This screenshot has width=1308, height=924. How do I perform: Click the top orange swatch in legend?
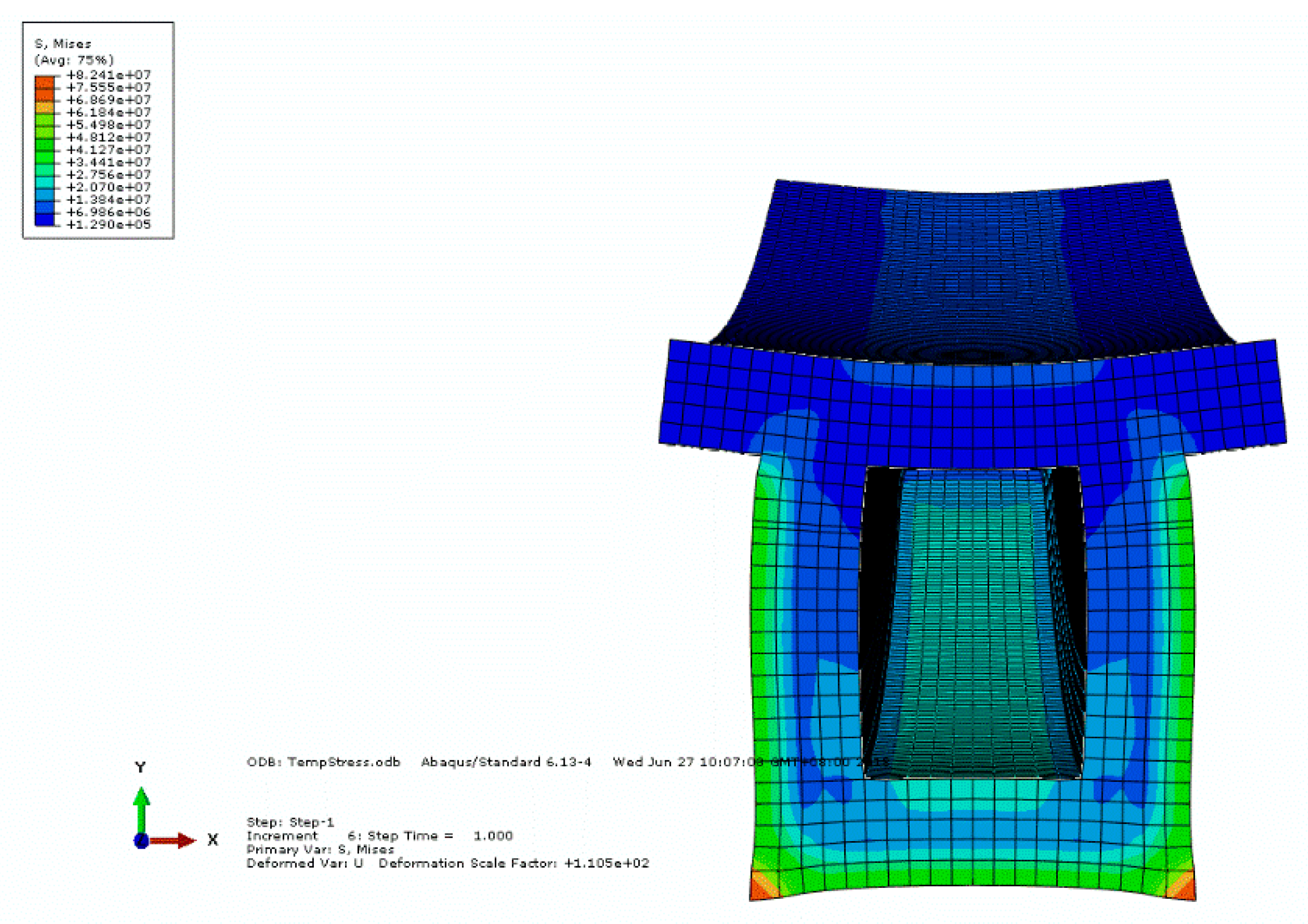[45, 81]
